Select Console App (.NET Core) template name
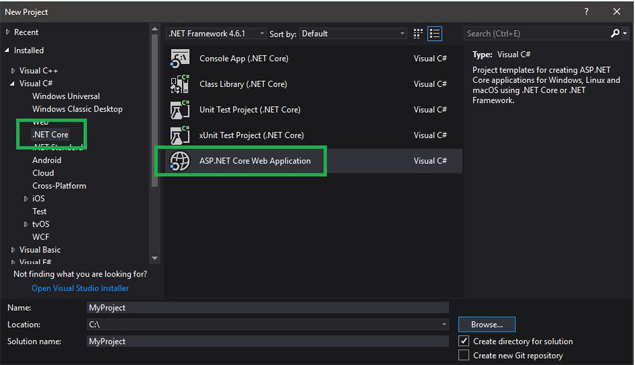635x365 pixels. click(x=244, y=59)
